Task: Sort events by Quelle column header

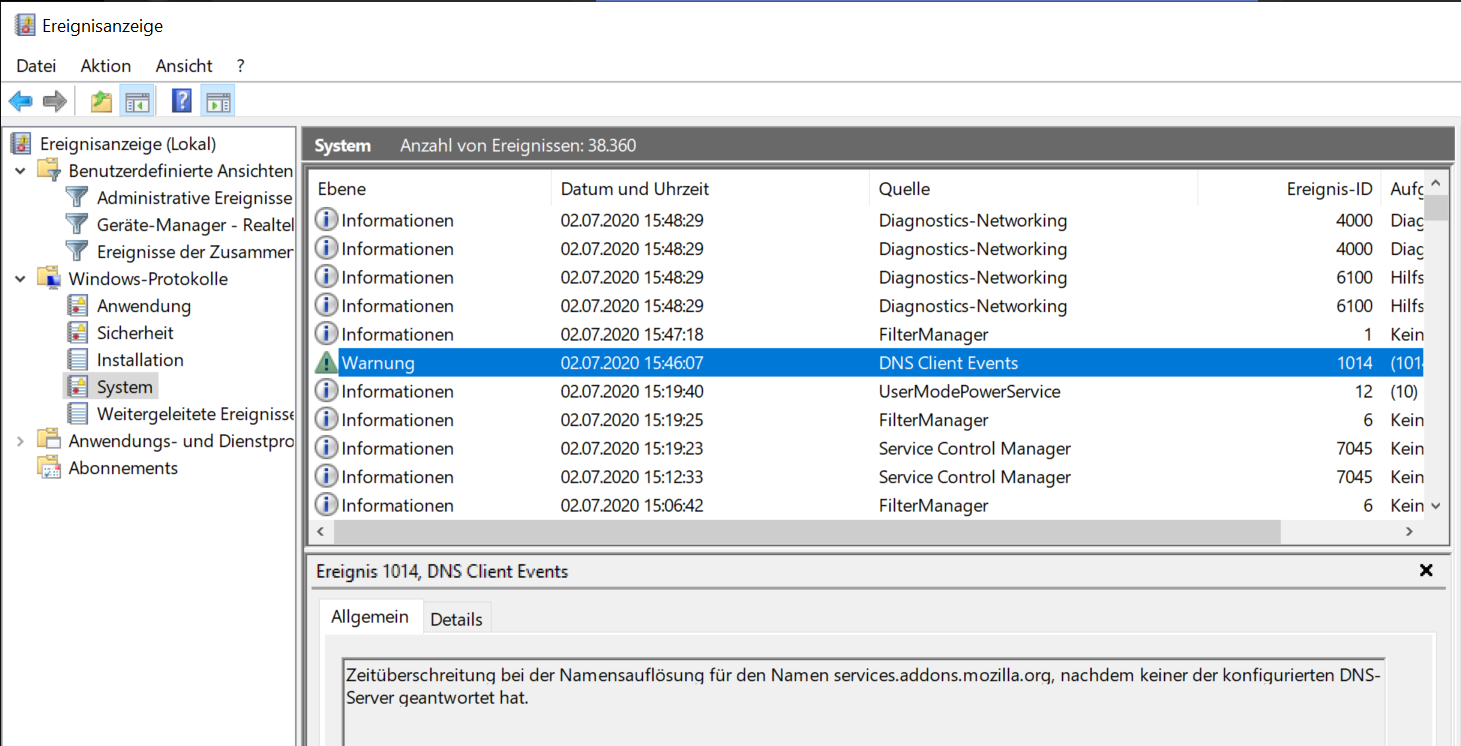Action: (904, 189)
